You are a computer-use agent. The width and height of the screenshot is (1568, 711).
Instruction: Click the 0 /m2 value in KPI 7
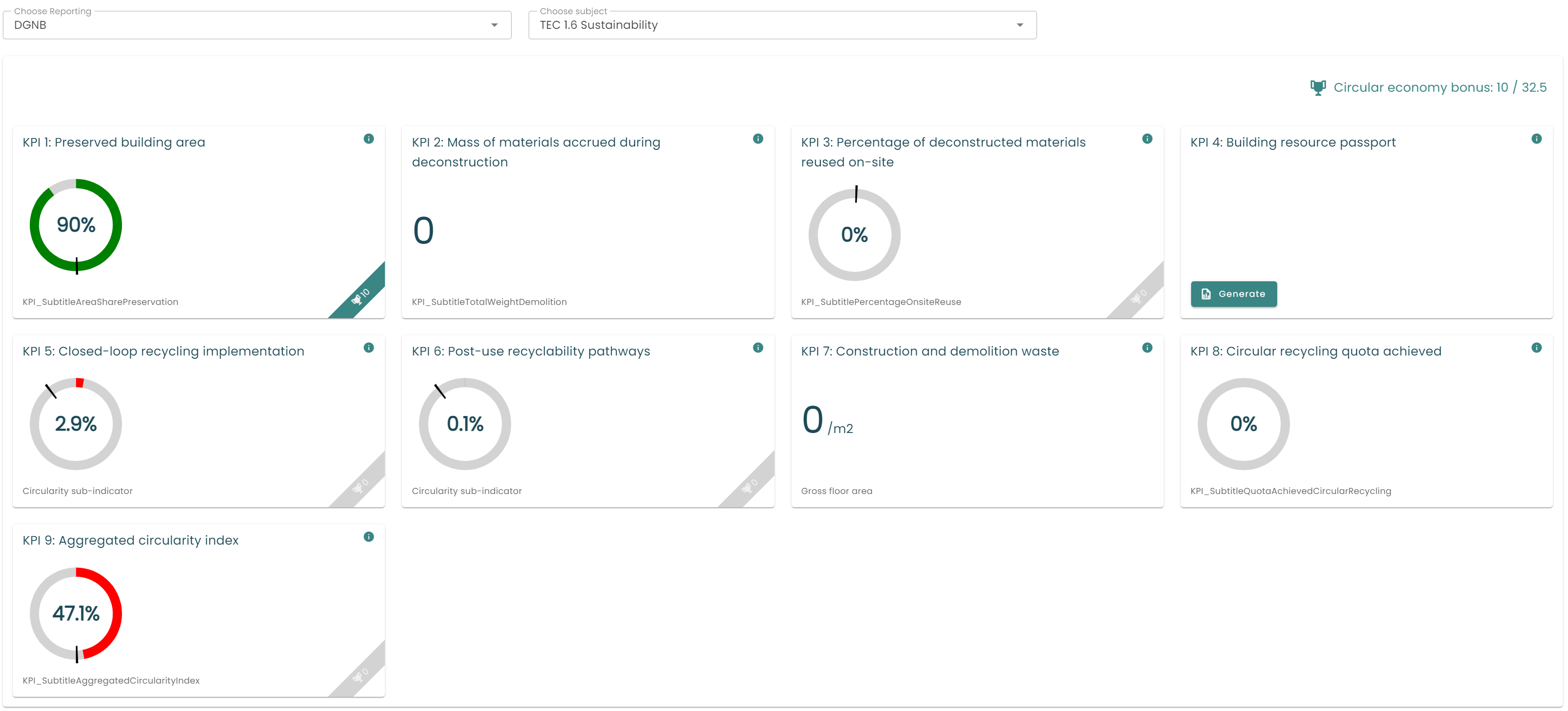[x=828, y=421]
